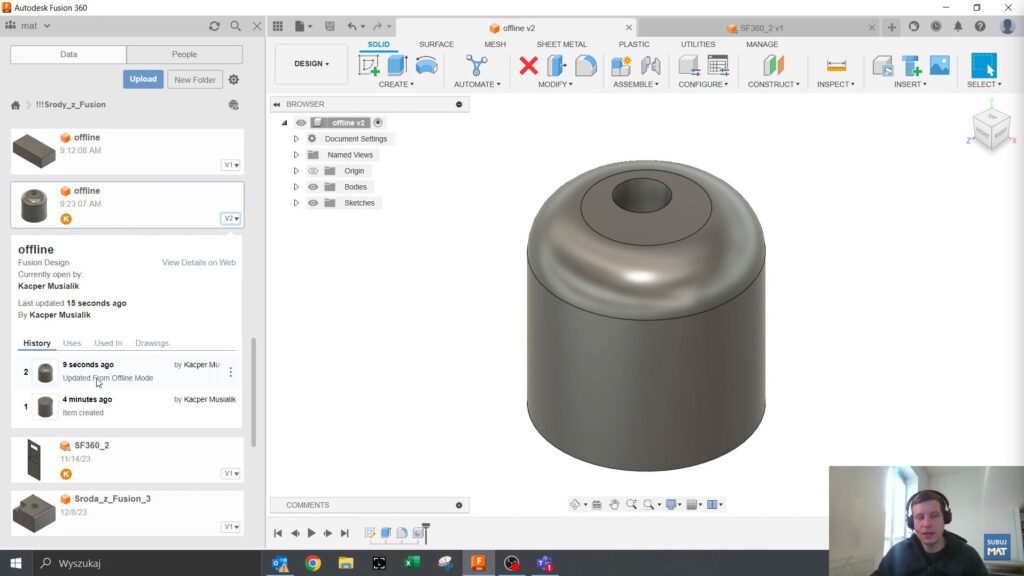Select the Pan tool in navigation bar
The image size is (1024, 576).
614,504
